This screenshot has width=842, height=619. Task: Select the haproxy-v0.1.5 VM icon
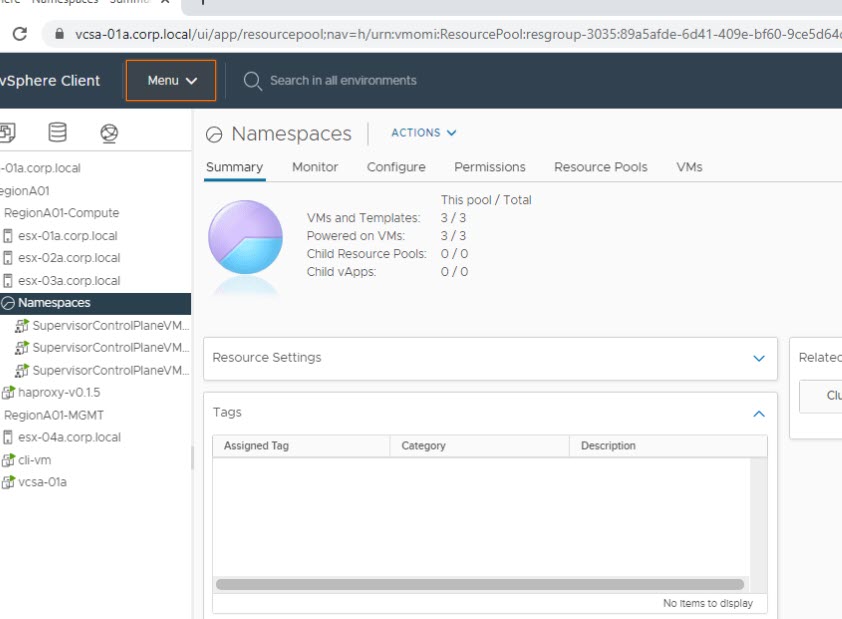click(x=9, y=393)
